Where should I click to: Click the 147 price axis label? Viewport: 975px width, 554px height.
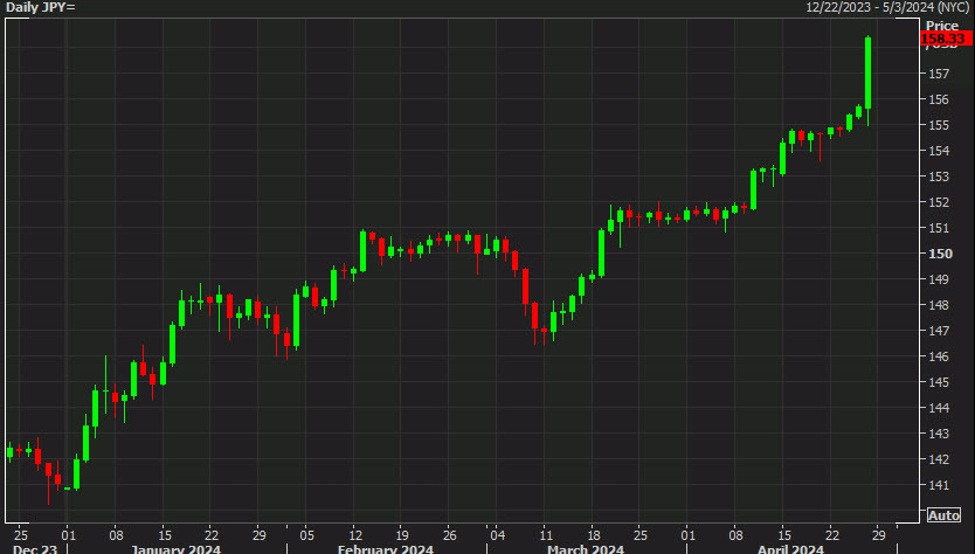pyautogui.click(x=939, y=331)
